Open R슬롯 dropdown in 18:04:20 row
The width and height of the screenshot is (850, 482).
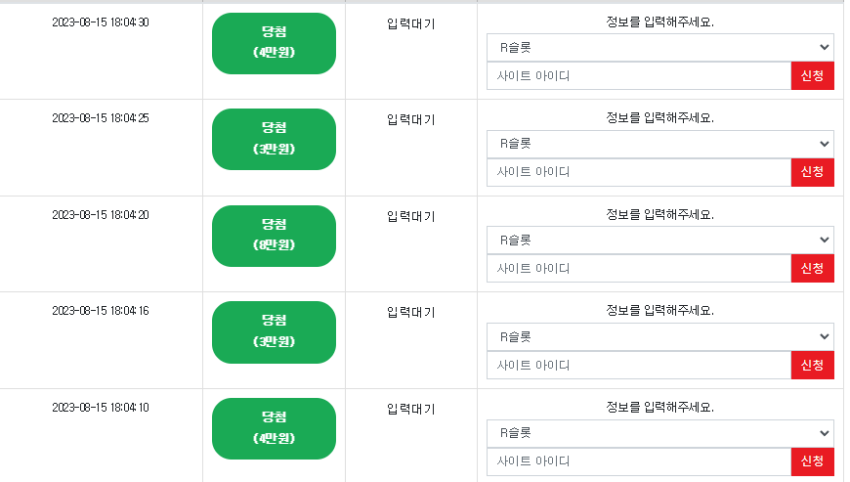(660, 240)
